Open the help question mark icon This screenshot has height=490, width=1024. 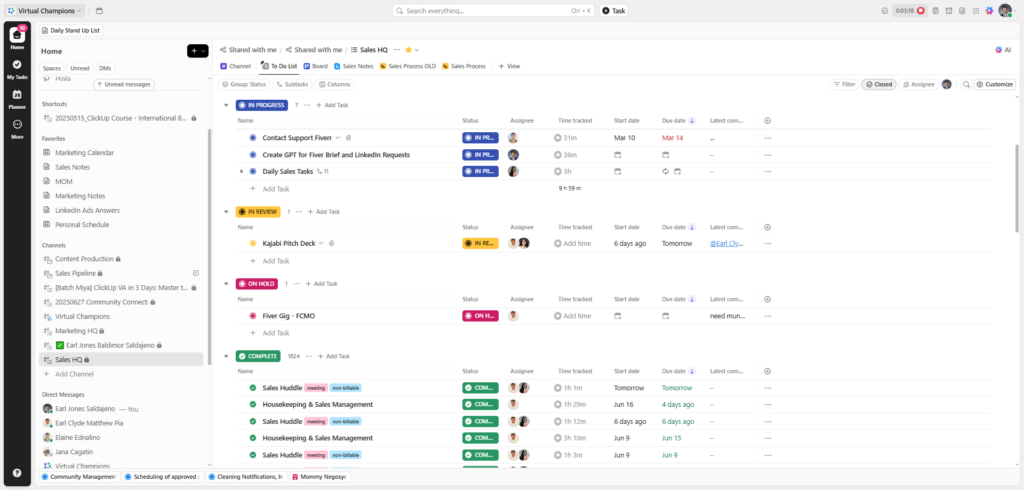click(17, 472)
